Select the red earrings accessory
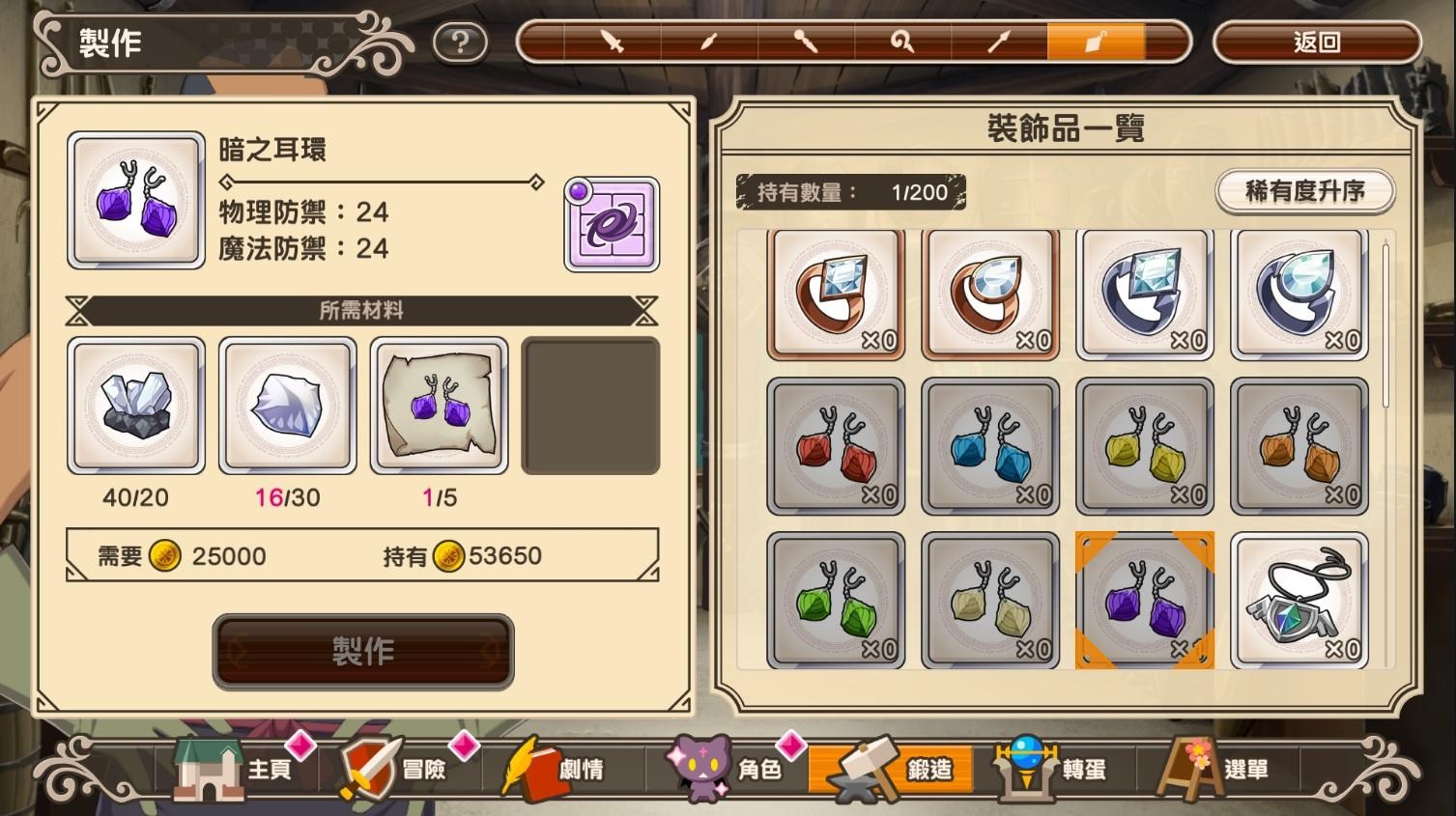This screenshot has height=816, width=1456. pos(837,446)
